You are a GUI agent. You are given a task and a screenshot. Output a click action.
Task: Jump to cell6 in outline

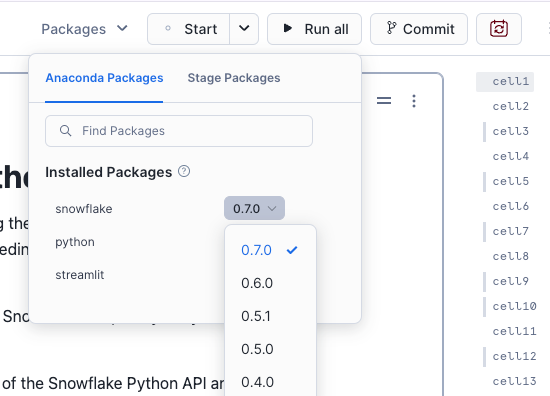510,206
